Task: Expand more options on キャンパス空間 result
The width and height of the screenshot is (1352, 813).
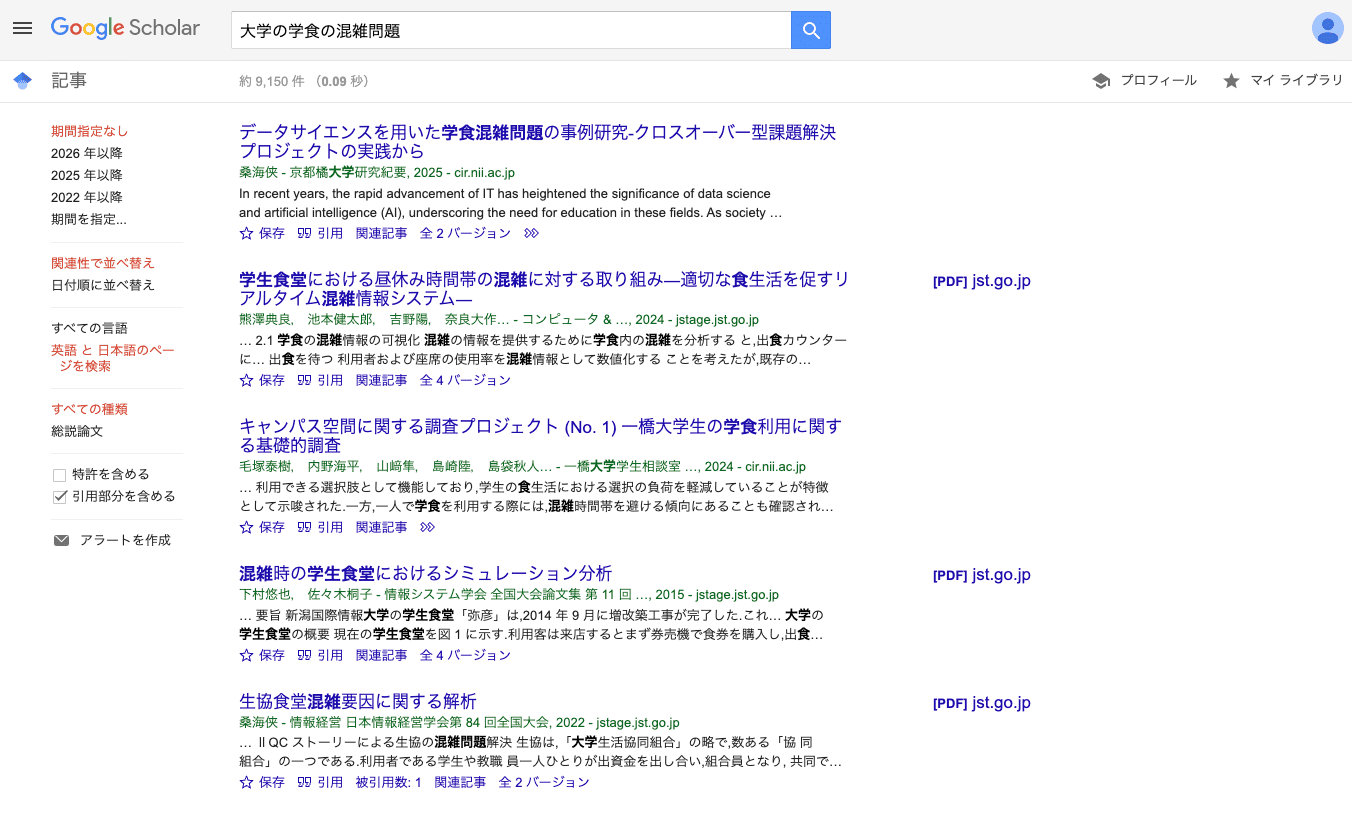Action: coord(428,527)
